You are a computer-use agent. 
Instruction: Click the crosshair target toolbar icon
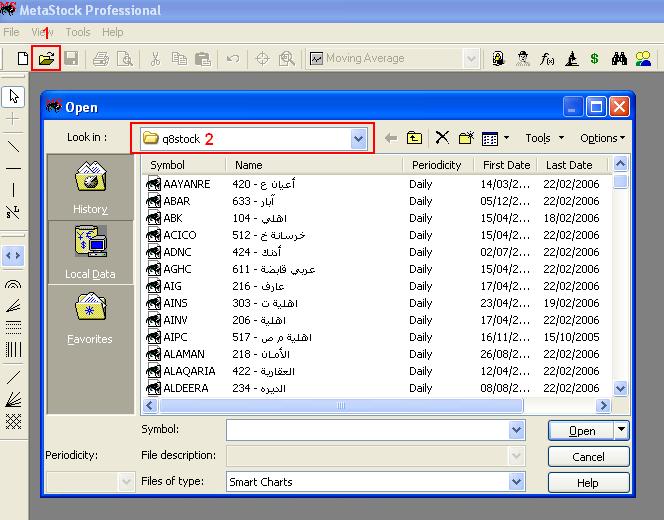click(263, 58)
